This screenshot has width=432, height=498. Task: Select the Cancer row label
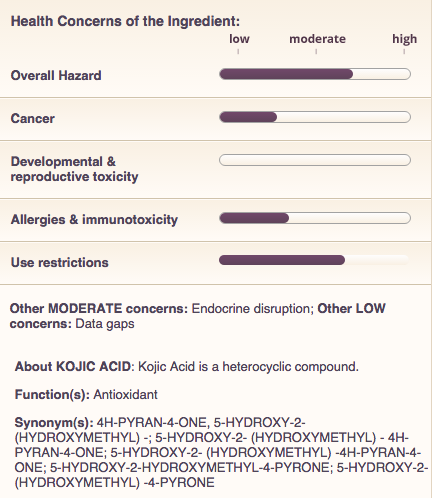(x=33, y=118)
